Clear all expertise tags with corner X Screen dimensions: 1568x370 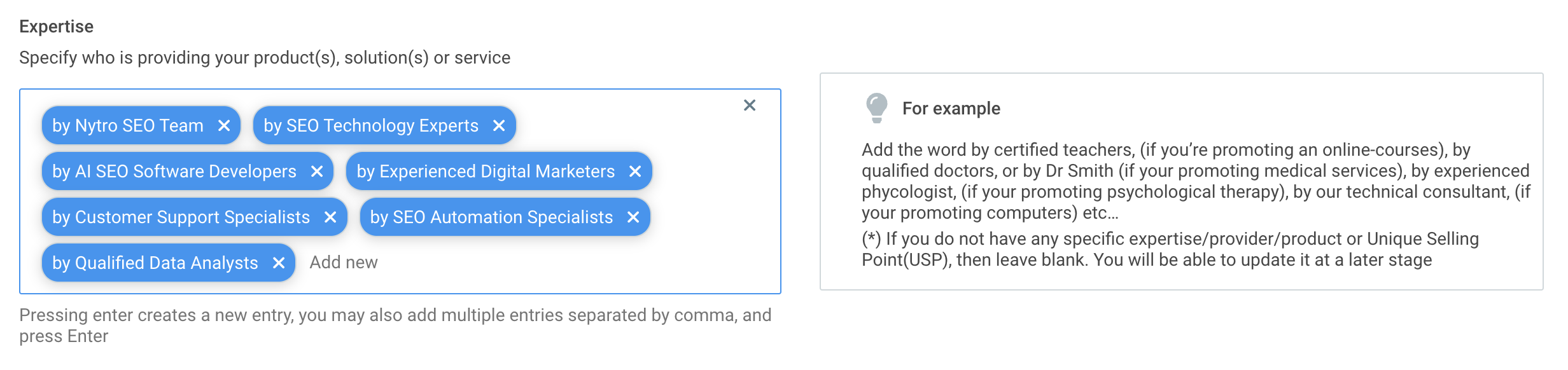click(x=750, y=106)
